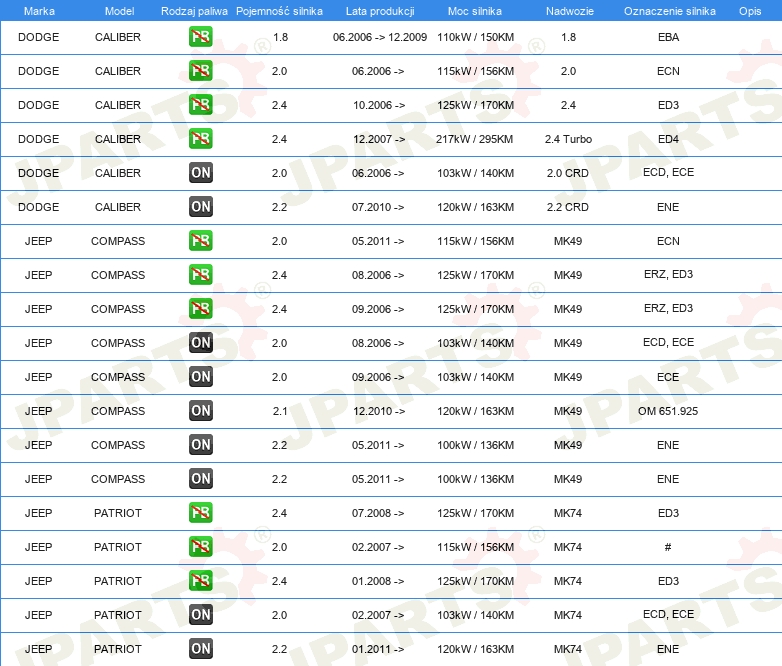Screen dimensions: 782x666
Task: Click production date 01.2011 ->
Action: [x=378, y=649]
